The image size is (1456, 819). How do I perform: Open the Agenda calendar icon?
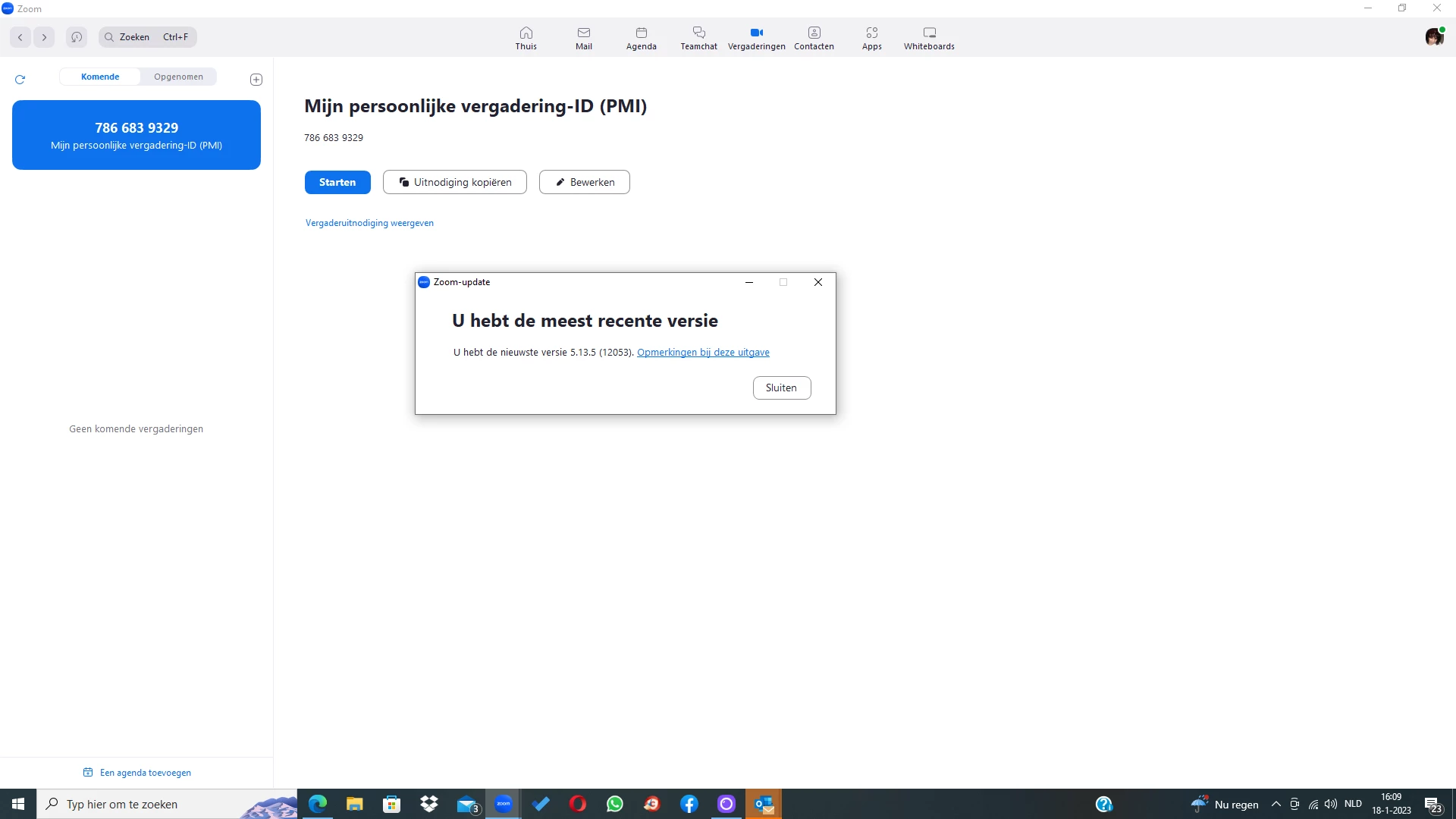coord(641,37)
